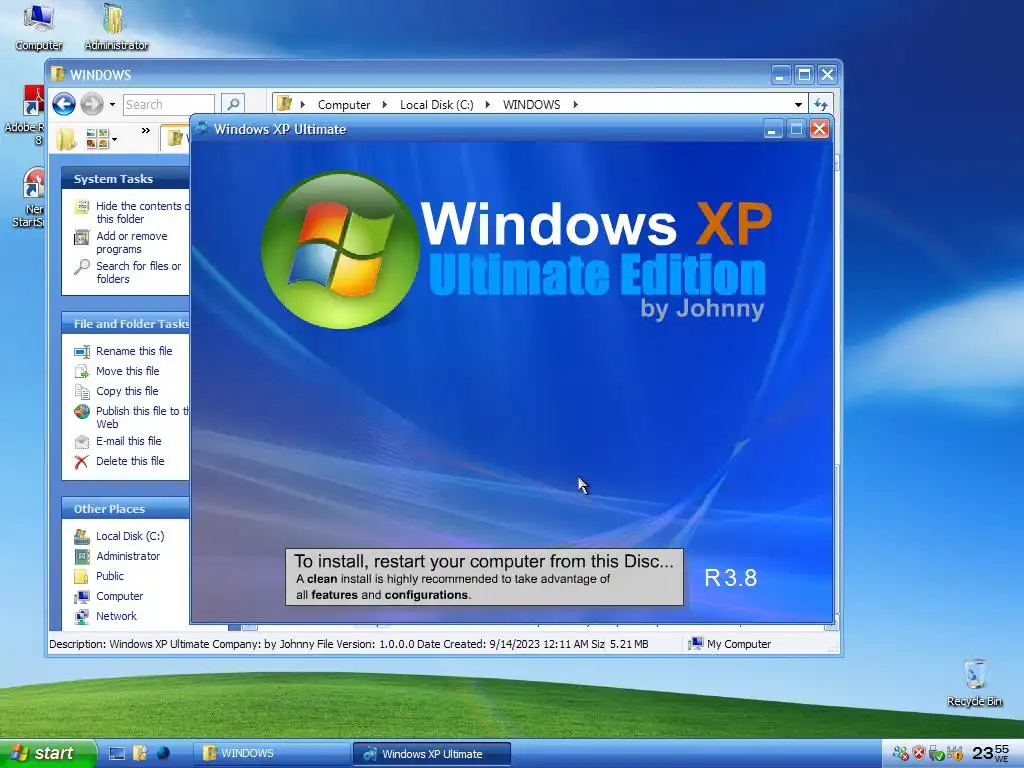
Task: Switch to Windows XP Ultimate taskbar button
Action: (432, 754)
